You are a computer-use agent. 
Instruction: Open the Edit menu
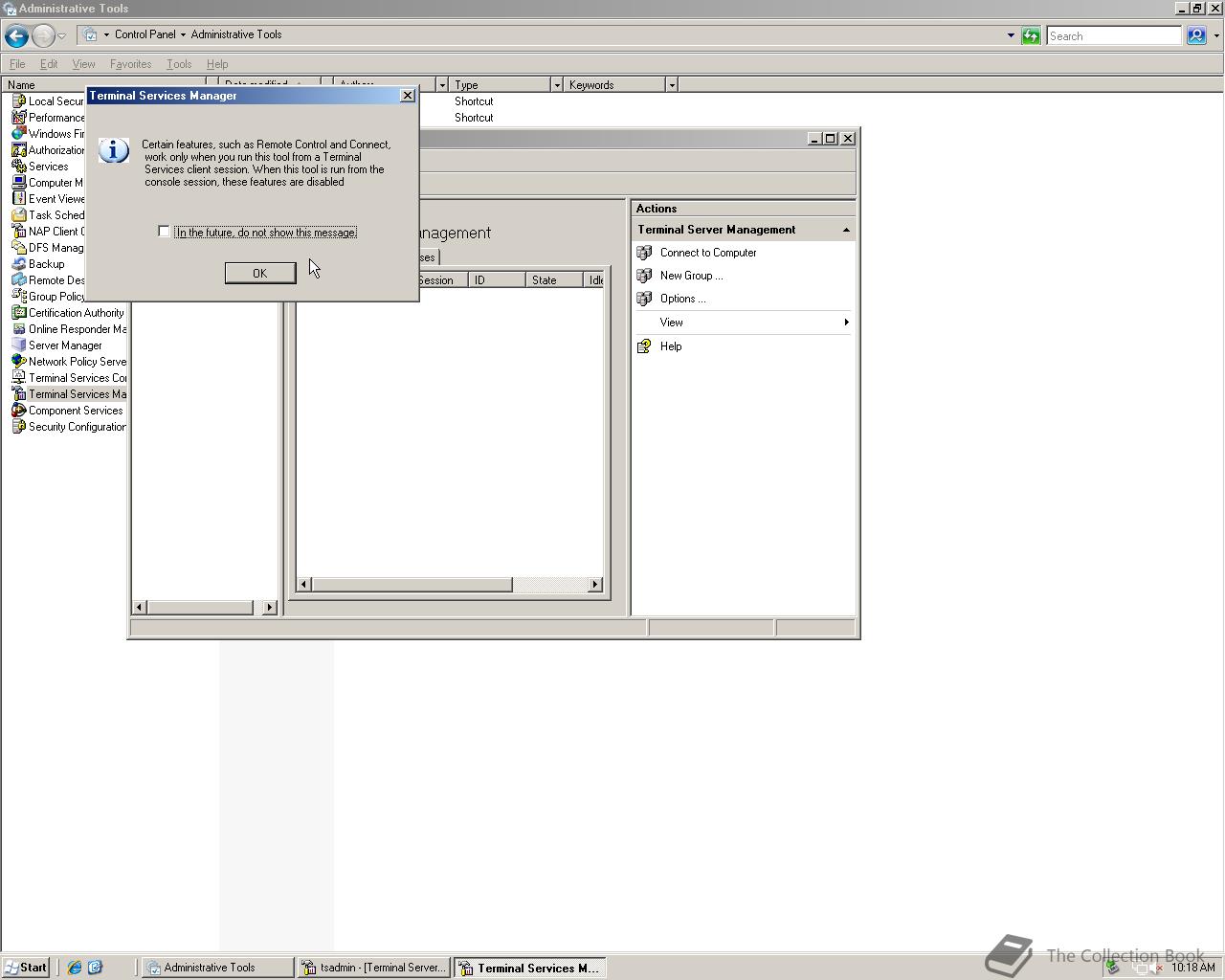point(48,64)
